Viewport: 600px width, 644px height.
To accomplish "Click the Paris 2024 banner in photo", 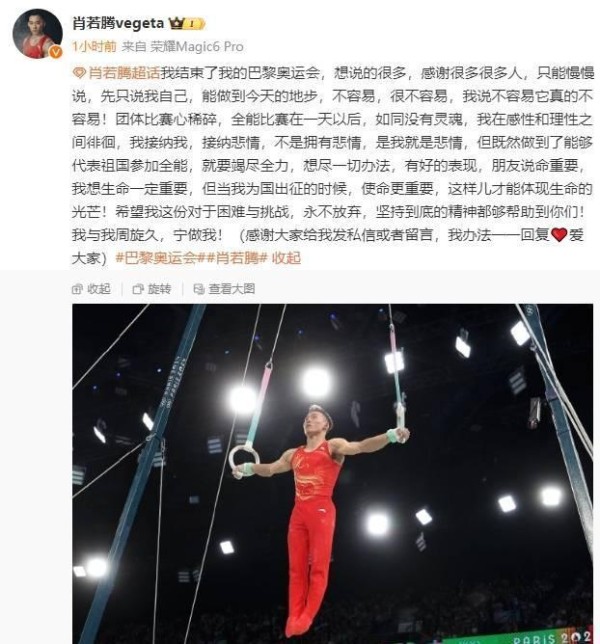I will 517,635.
